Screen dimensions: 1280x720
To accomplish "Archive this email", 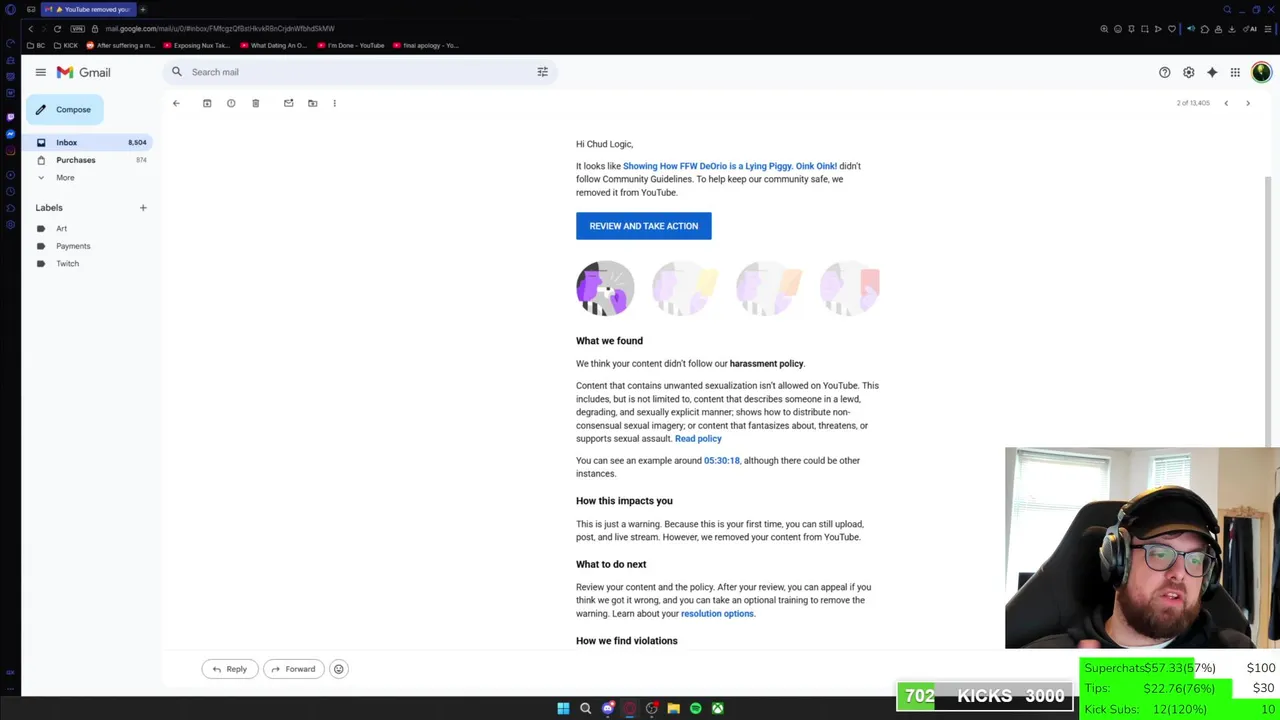I will click(207, 103).
